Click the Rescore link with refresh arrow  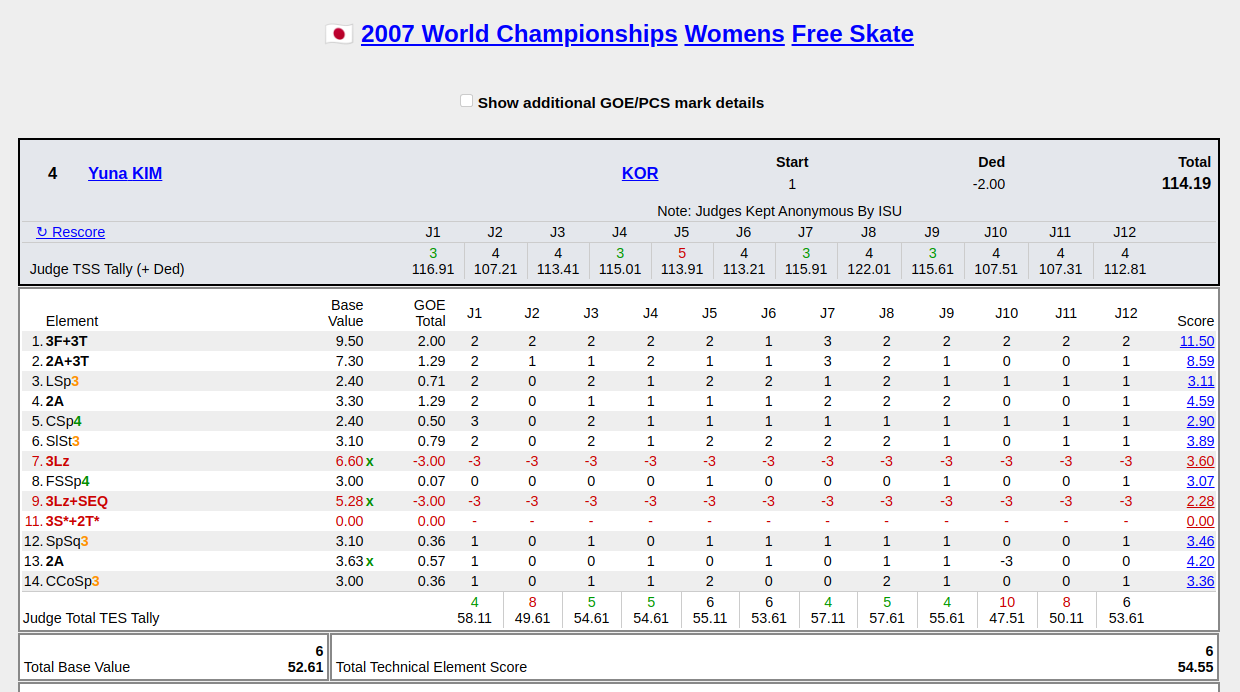70,232
